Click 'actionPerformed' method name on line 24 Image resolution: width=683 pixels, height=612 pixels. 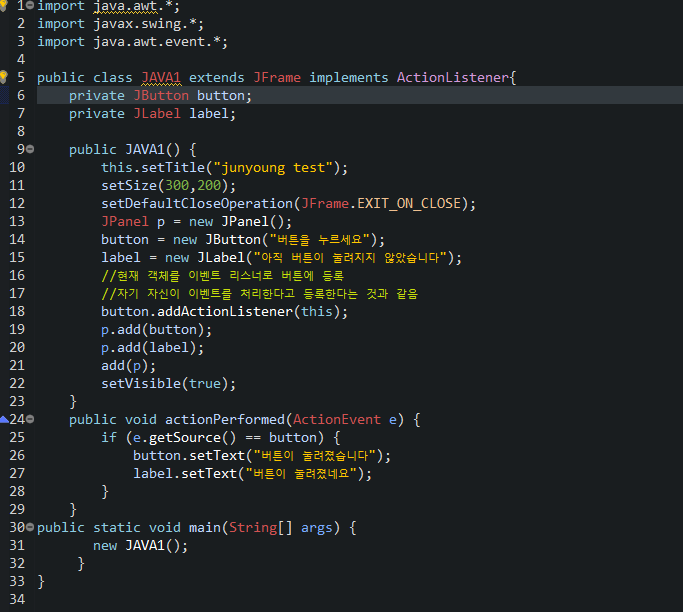tap(225, 419)
